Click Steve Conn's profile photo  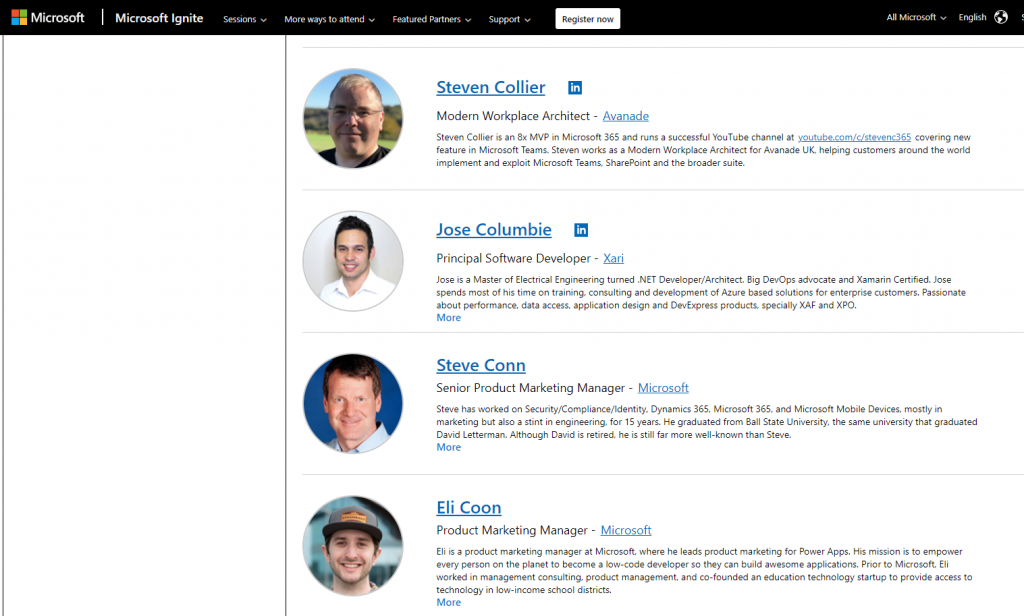(x=353, y=404)
